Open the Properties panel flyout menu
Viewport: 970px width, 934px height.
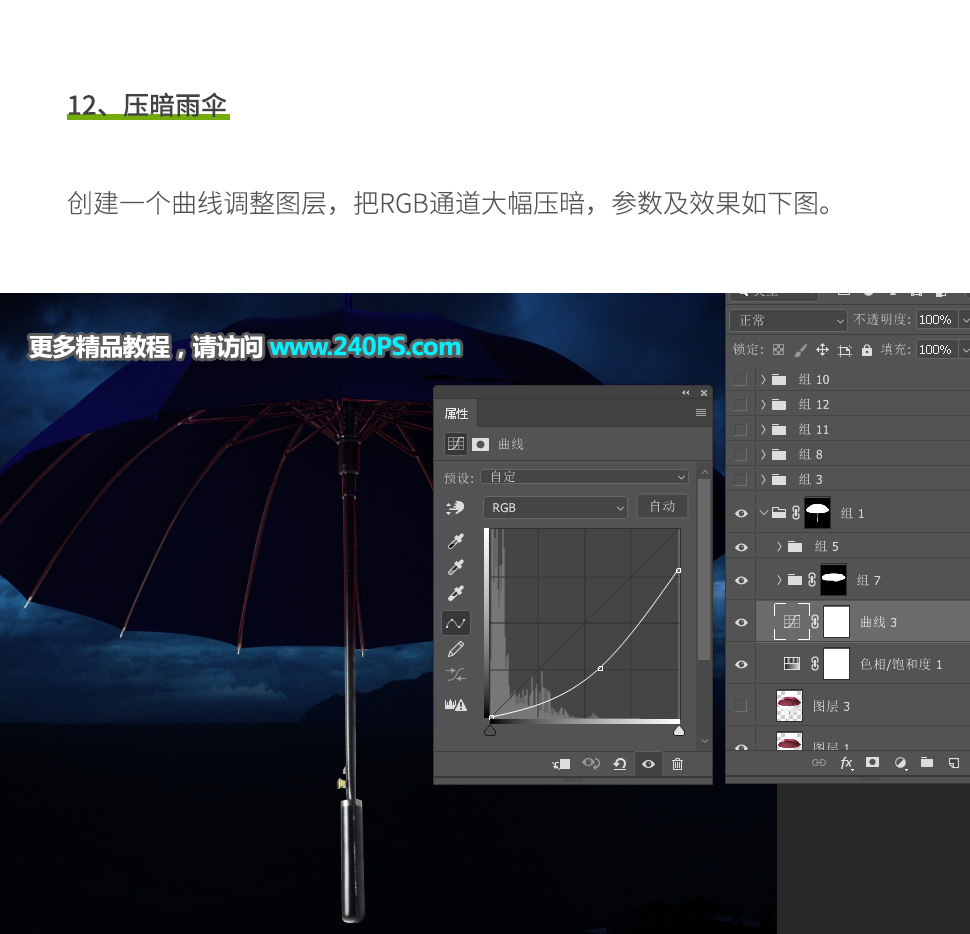pos(700,412)
